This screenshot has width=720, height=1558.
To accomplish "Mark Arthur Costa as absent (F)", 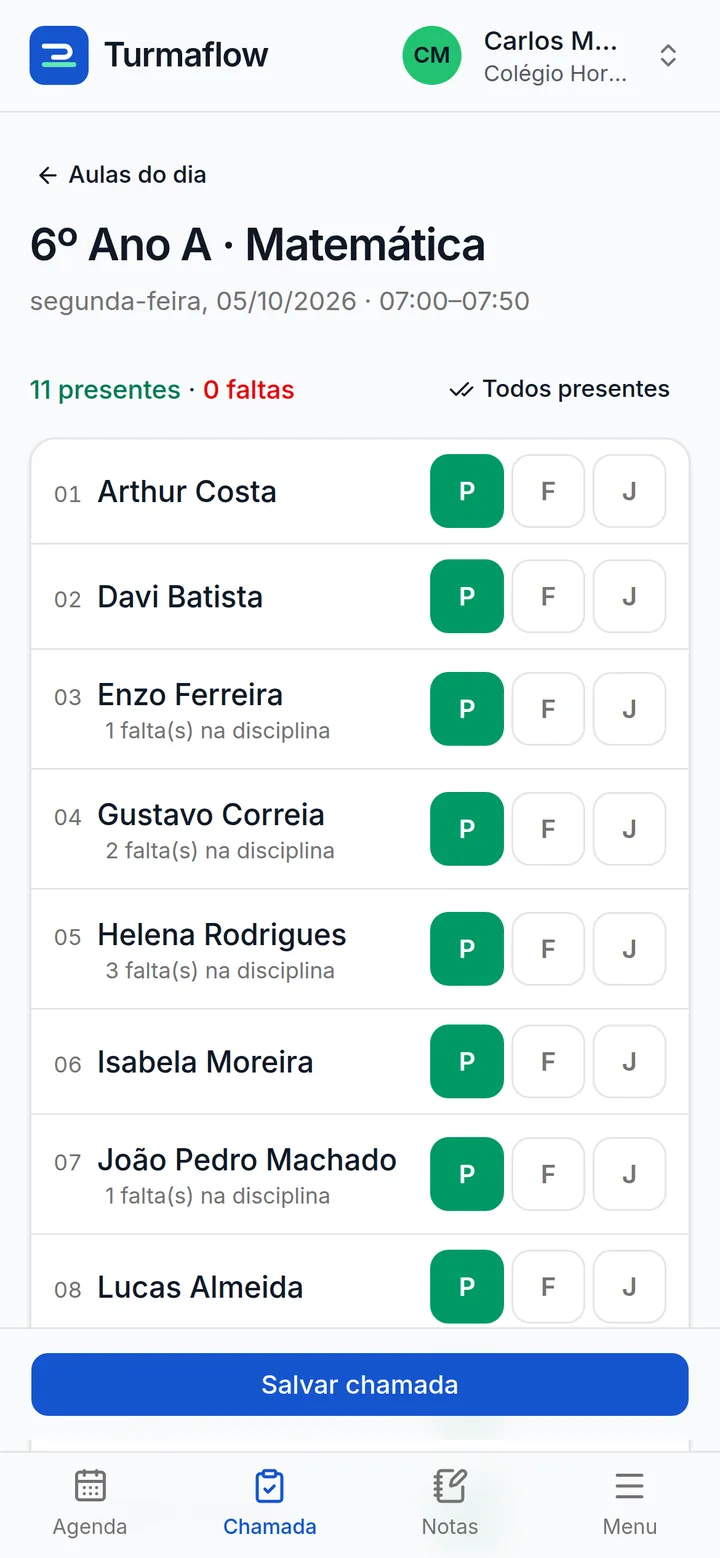I will coord(548,491).
